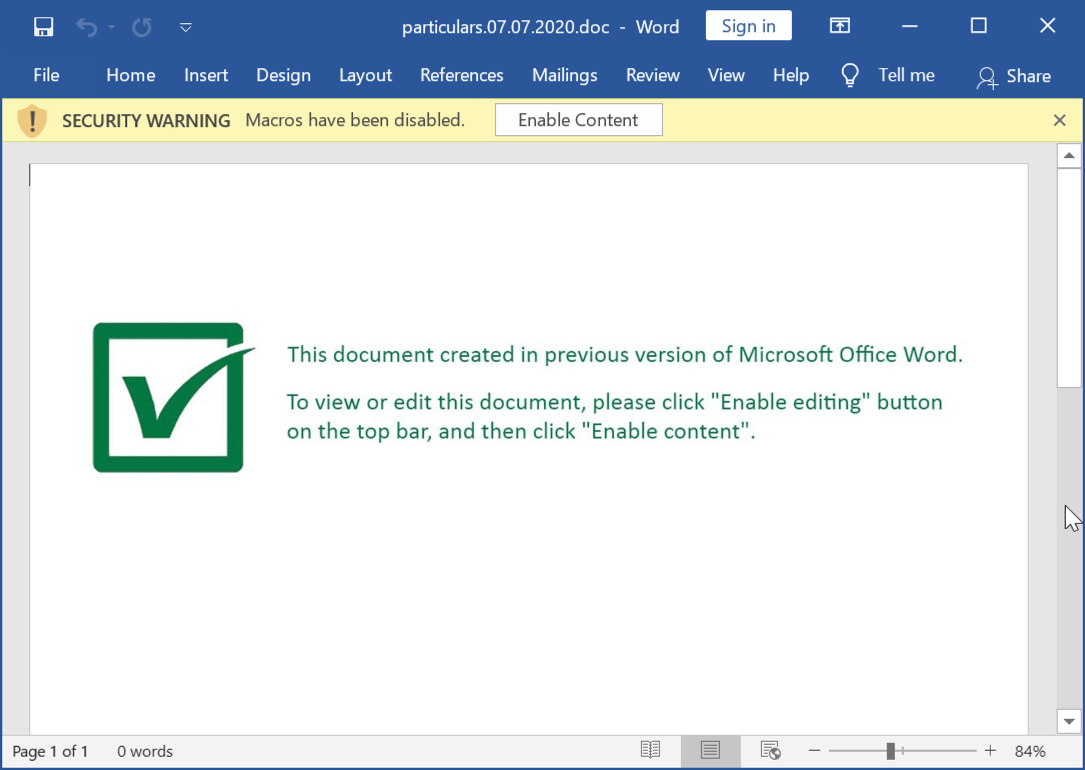The height and width of the screenshot is (770, 1085).
Task: Select Print Layout view icon
Action: point(710,750)
